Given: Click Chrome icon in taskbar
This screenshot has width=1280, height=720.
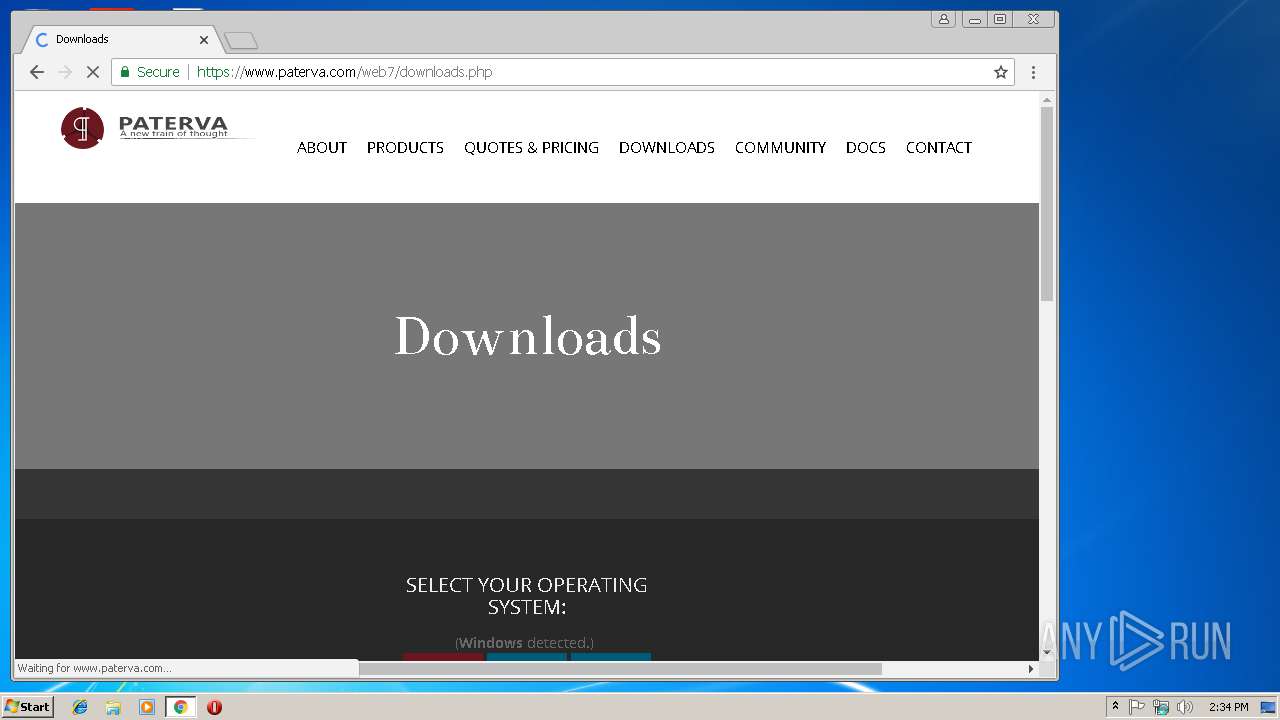Looking at the screenshot, I should 180,707.
